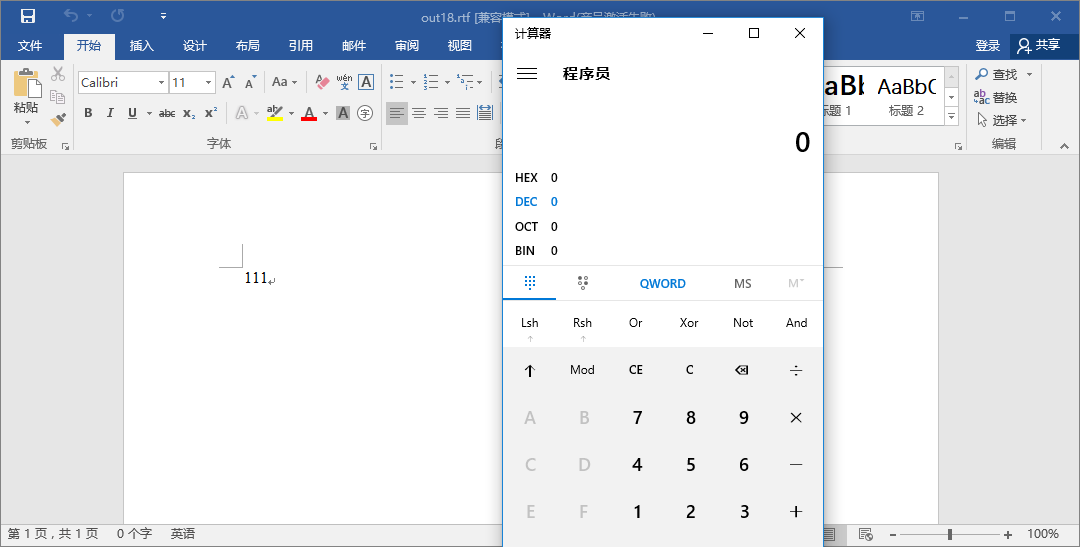The width and height of the screenshot is (1080, 547).
Task: Open the Aa change case dropdown
Action: [x=284, y=83]
